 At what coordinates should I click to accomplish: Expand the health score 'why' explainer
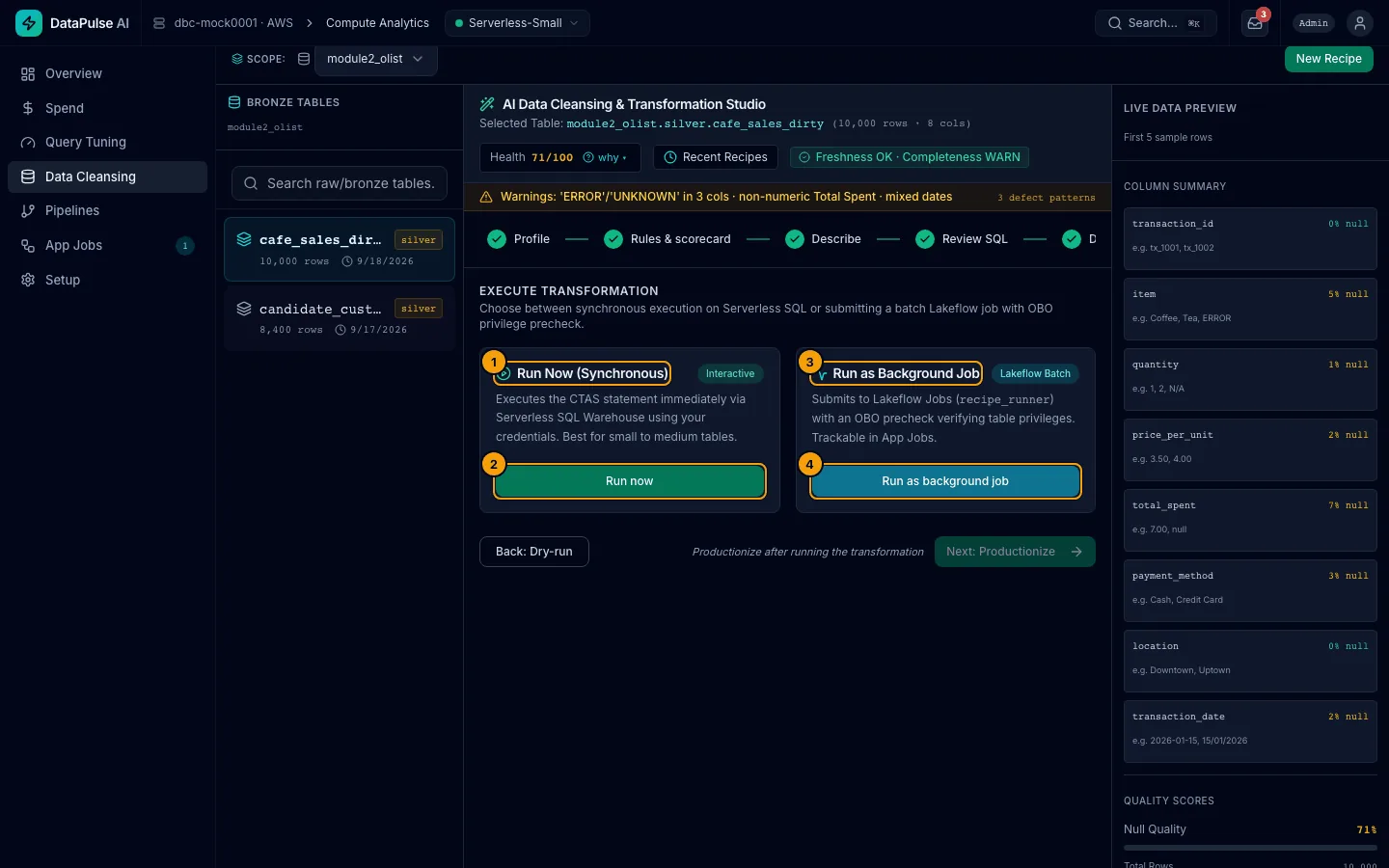605,157
